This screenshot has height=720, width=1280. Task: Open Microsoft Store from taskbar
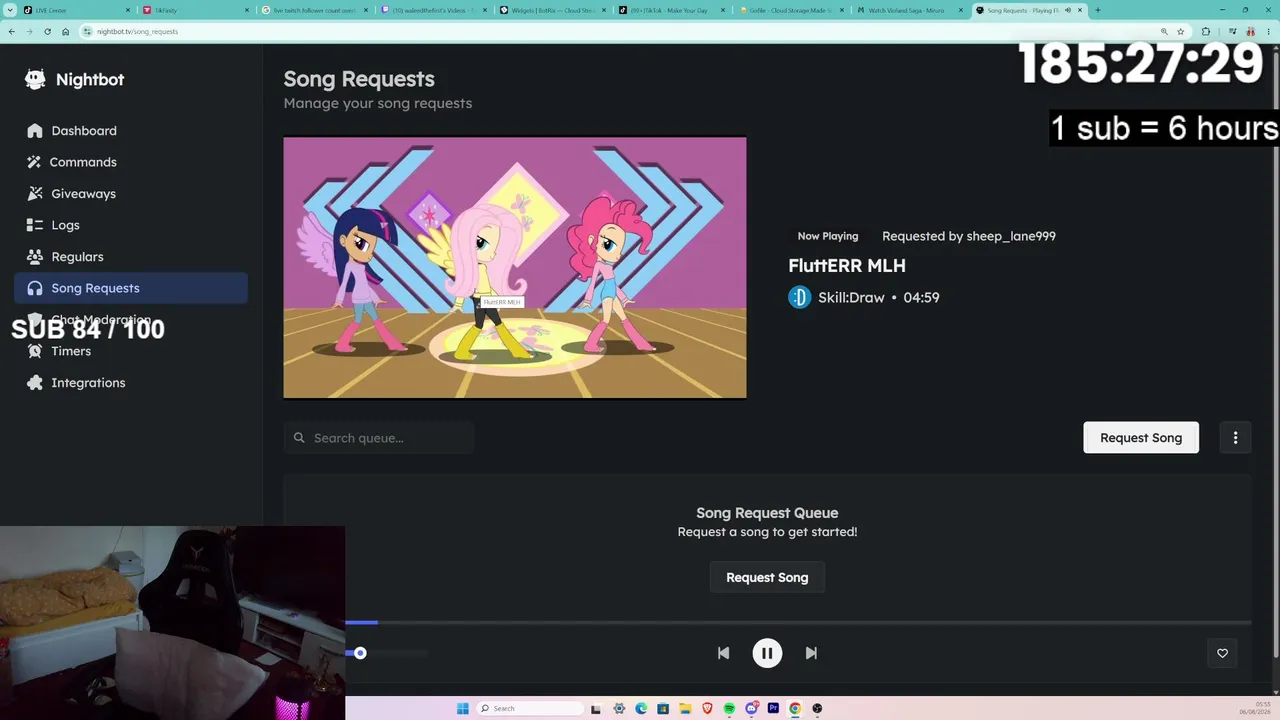(x=663, y=708)
